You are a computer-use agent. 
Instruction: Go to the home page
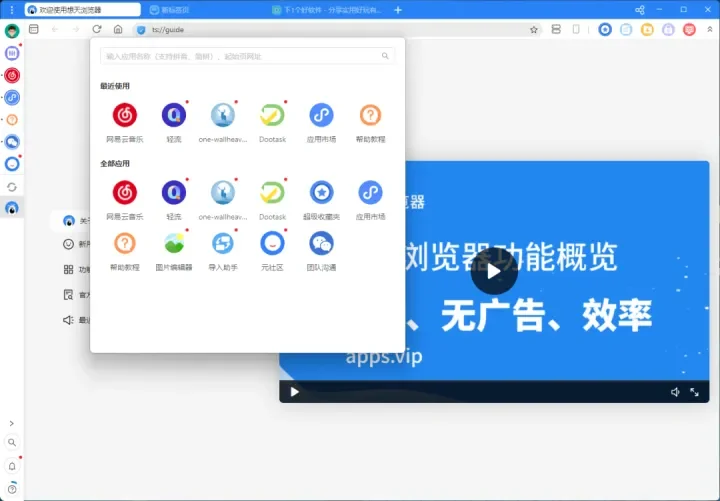click(118, 29)
